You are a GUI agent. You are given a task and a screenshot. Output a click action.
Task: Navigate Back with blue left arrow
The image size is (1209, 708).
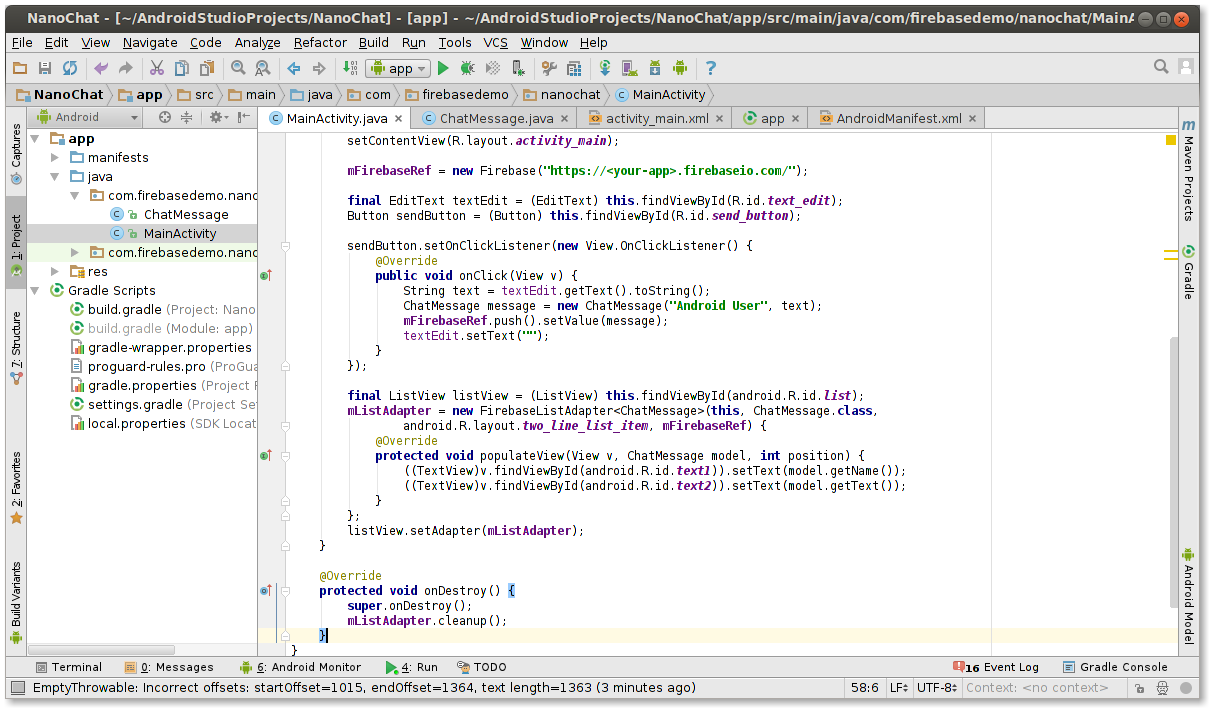(x=294, y=68)
